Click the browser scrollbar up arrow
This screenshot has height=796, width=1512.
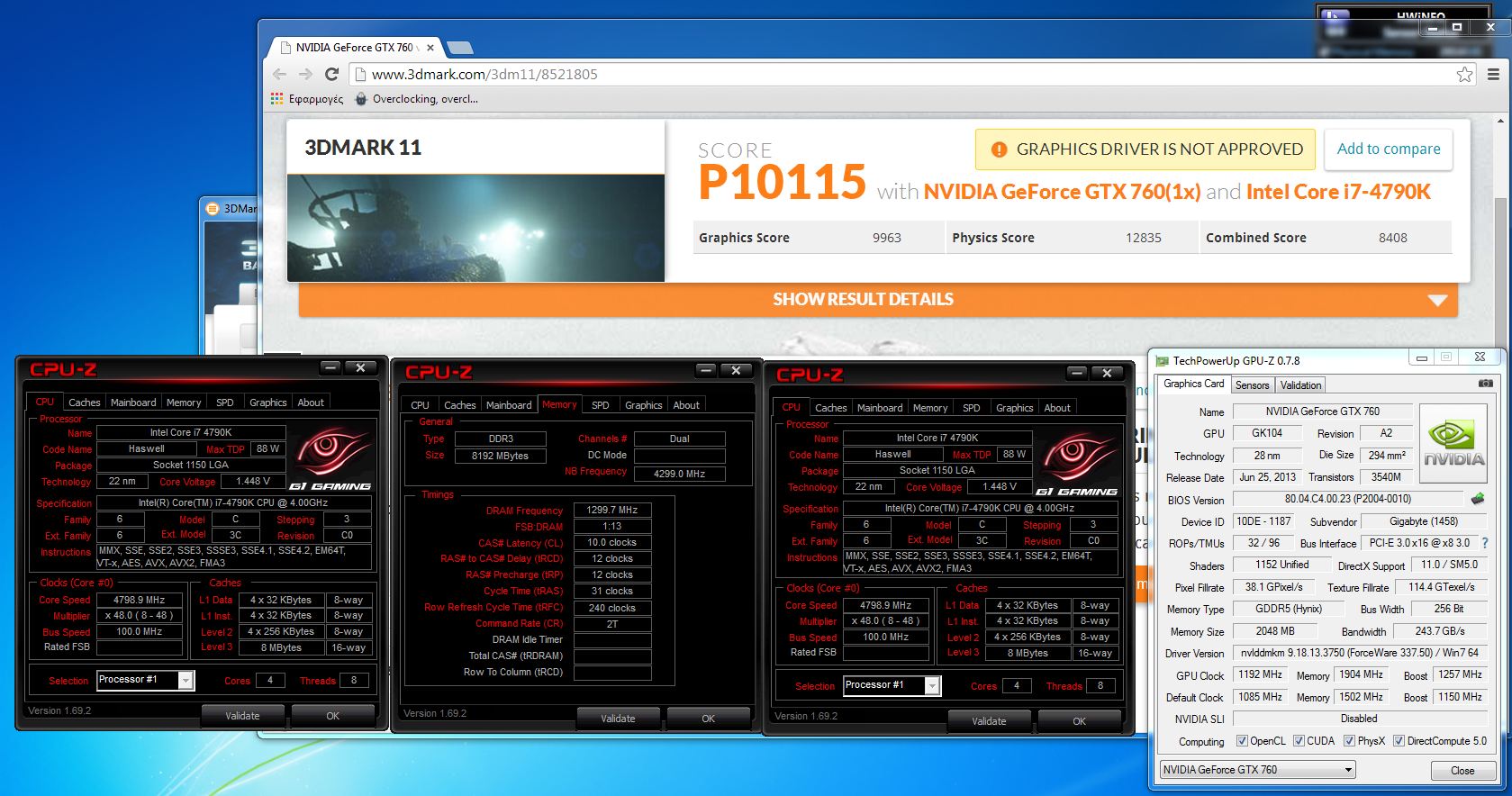pos(1499,120)
